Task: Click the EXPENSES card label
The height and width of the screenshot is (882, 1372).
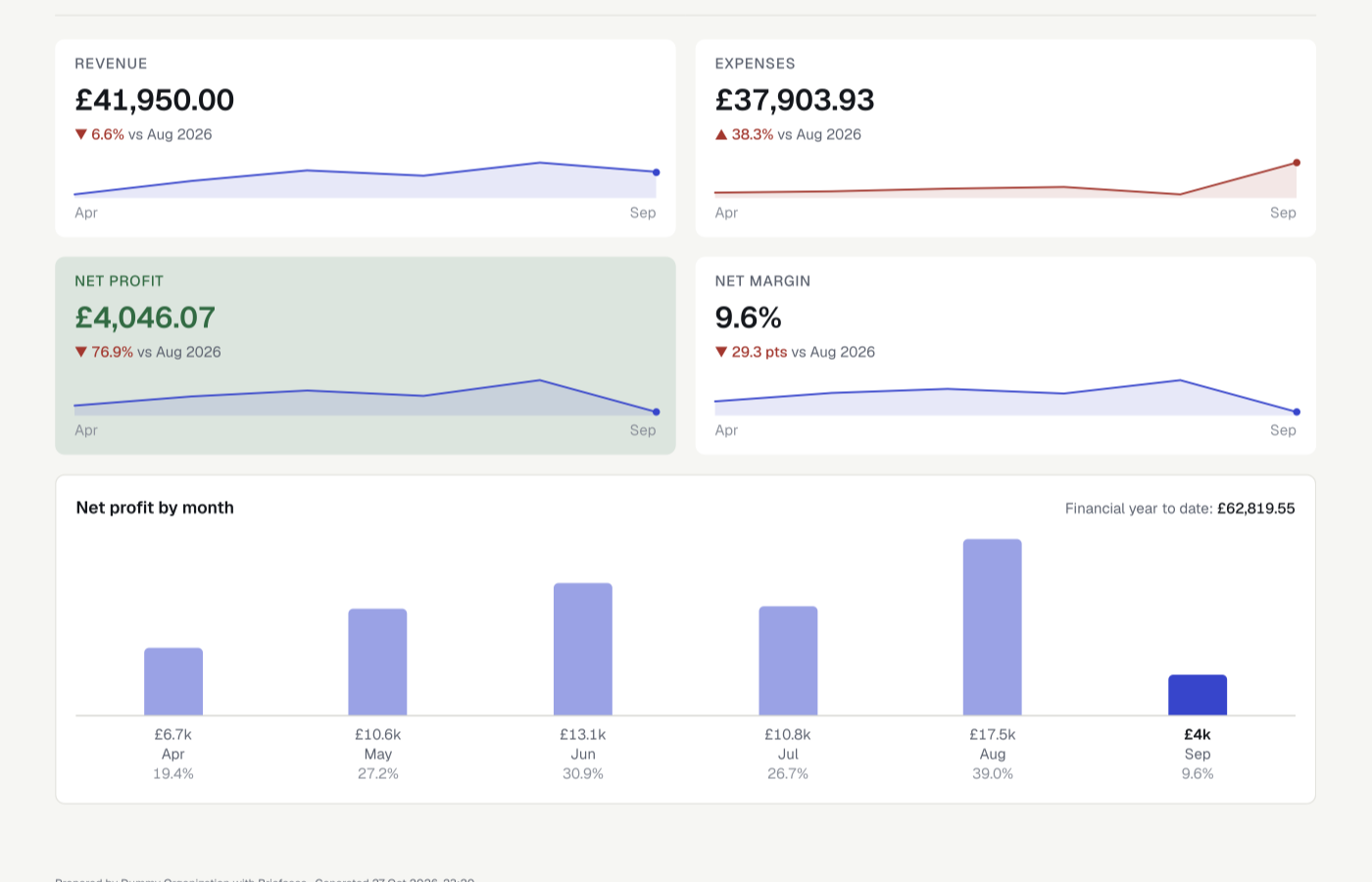Action: coord(755,64)
